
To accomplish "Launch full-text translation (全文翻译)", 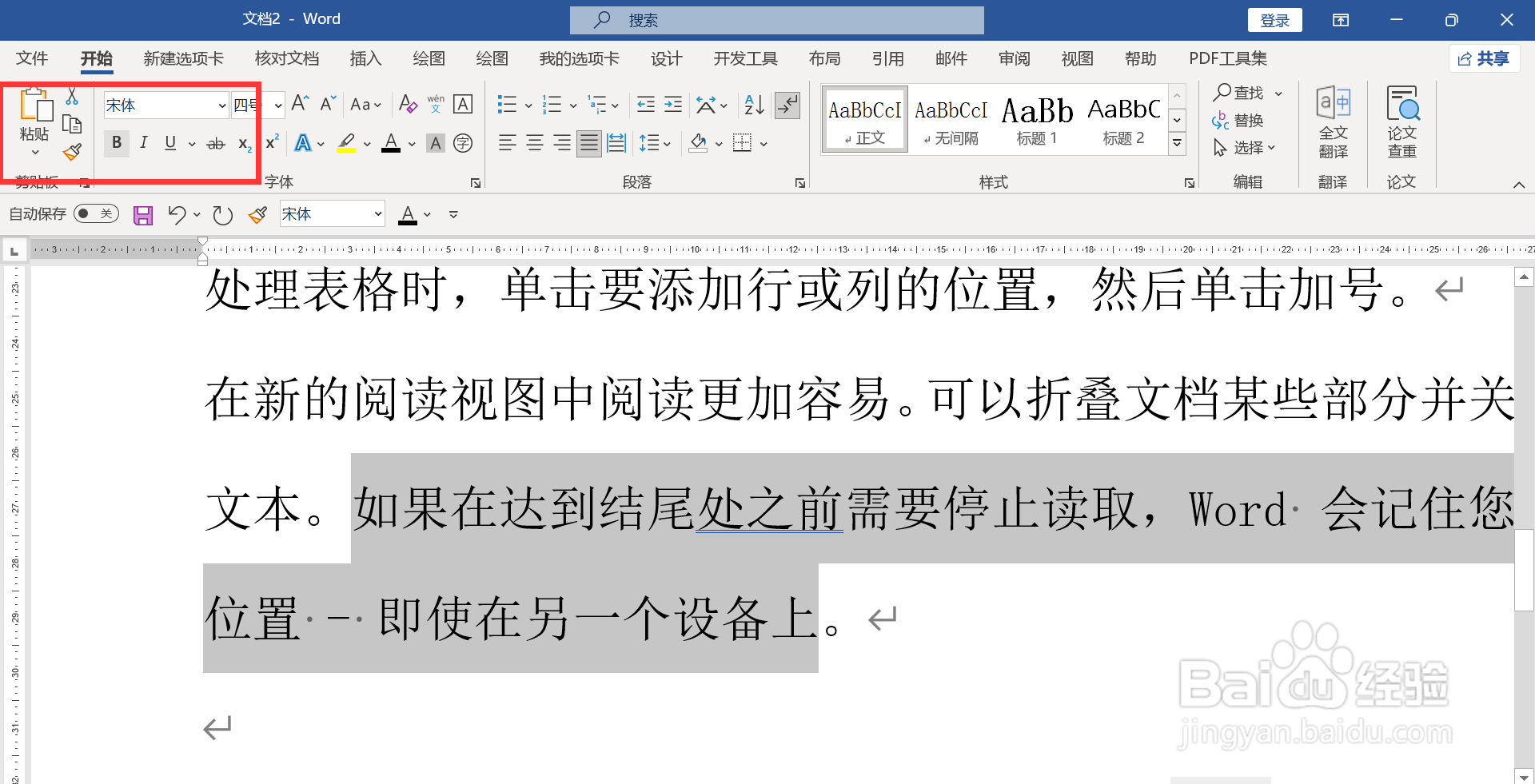I will coord(1333,122).
